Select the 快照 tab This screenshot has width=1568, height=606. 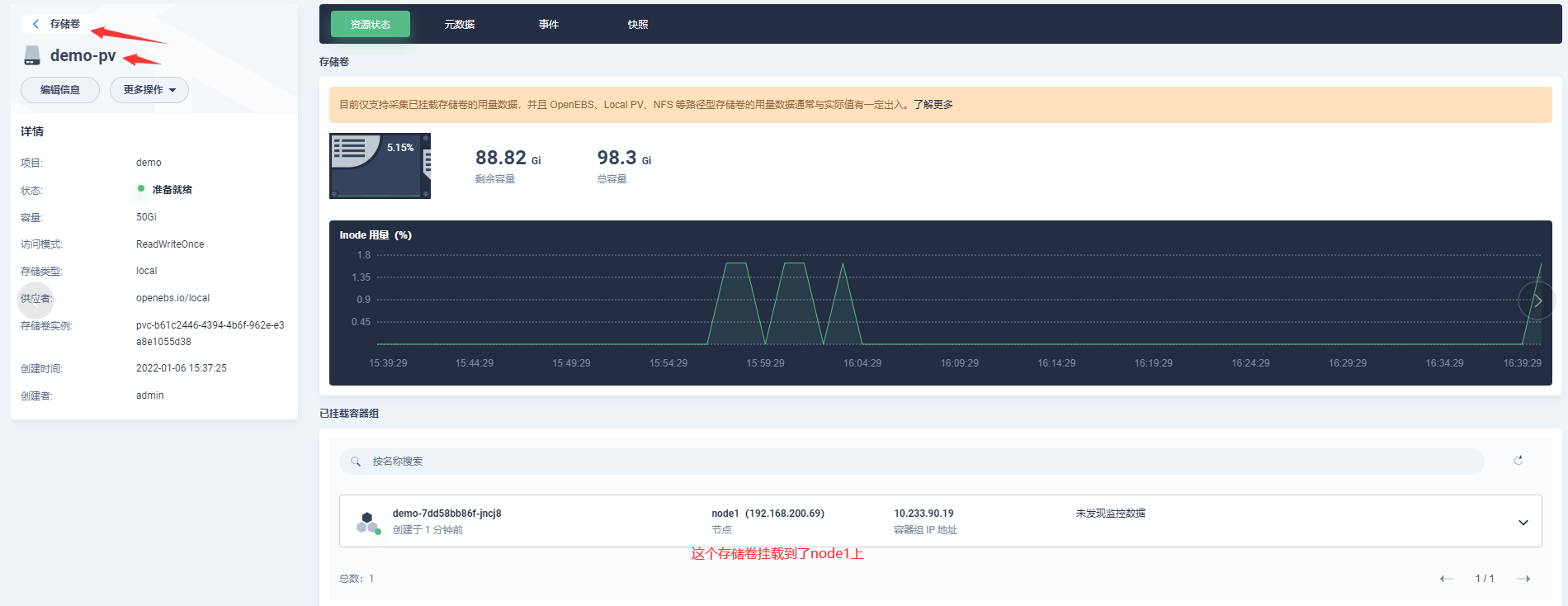[x=637, y=25]
